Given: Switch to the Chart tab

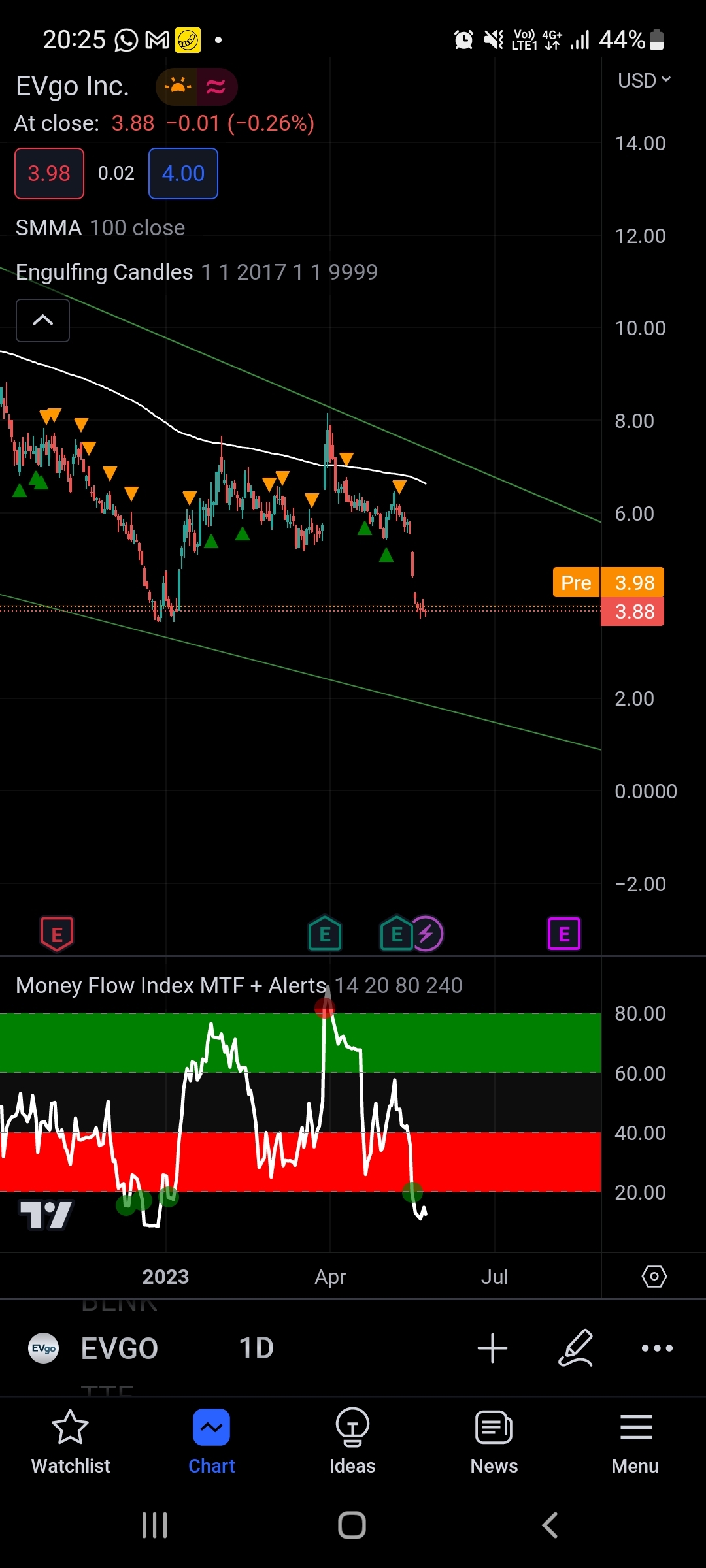Looking at the screenshot, I should pos(212,1443).
